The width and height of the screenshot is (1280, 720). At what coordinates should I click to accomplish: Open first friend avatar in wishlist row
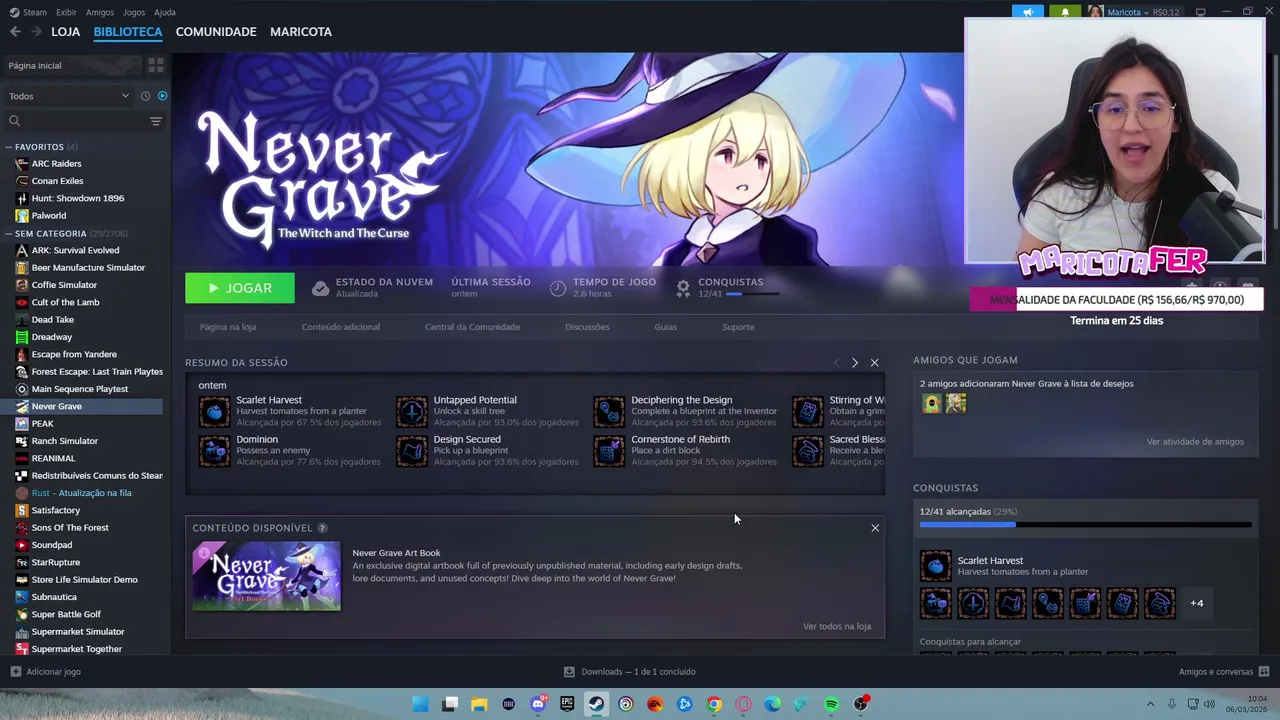tap(932, 403)
